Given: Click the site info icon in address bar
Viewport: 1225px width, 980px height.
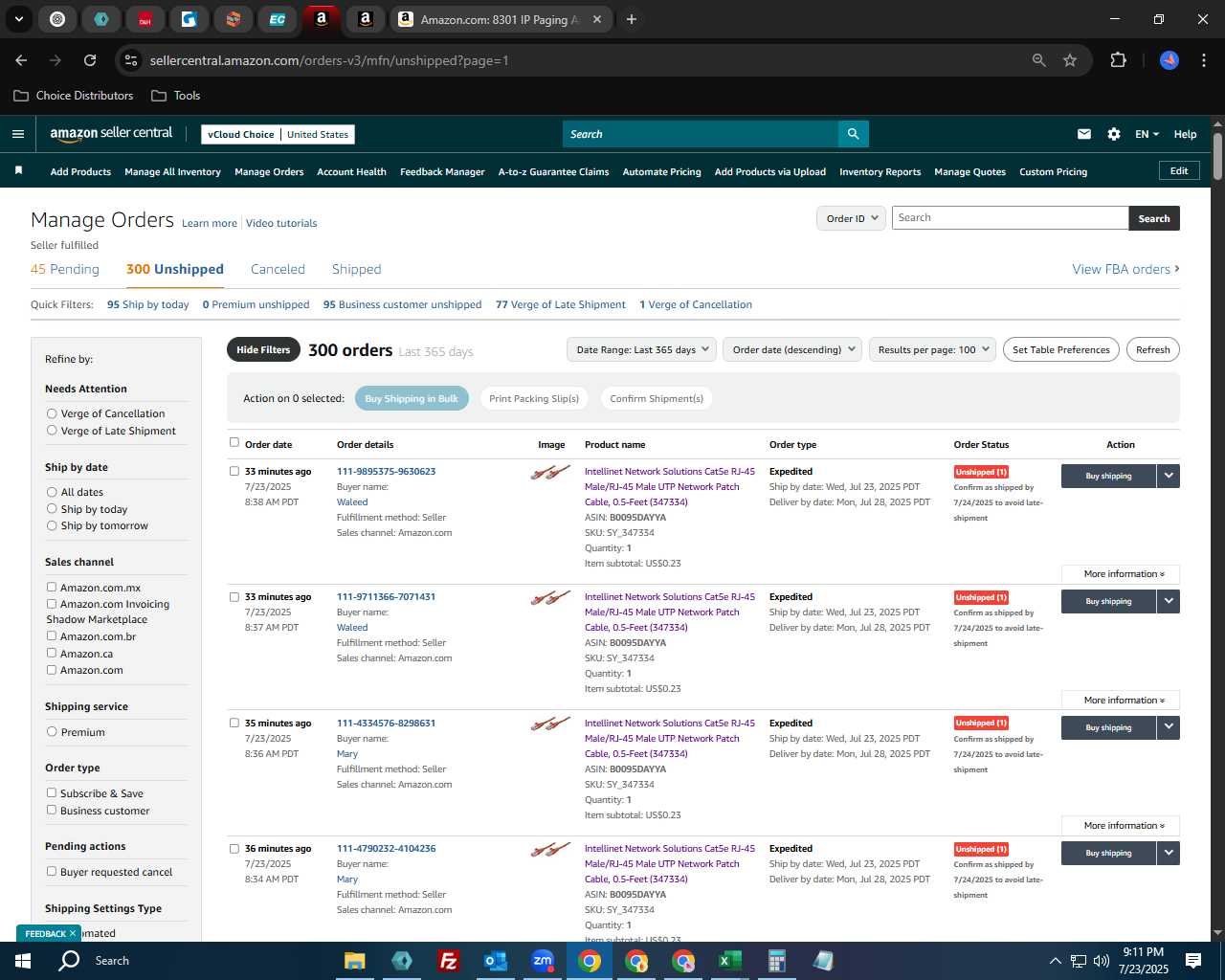Looking at the screenshot, I should pyautogui.click(x=131, y=60).
